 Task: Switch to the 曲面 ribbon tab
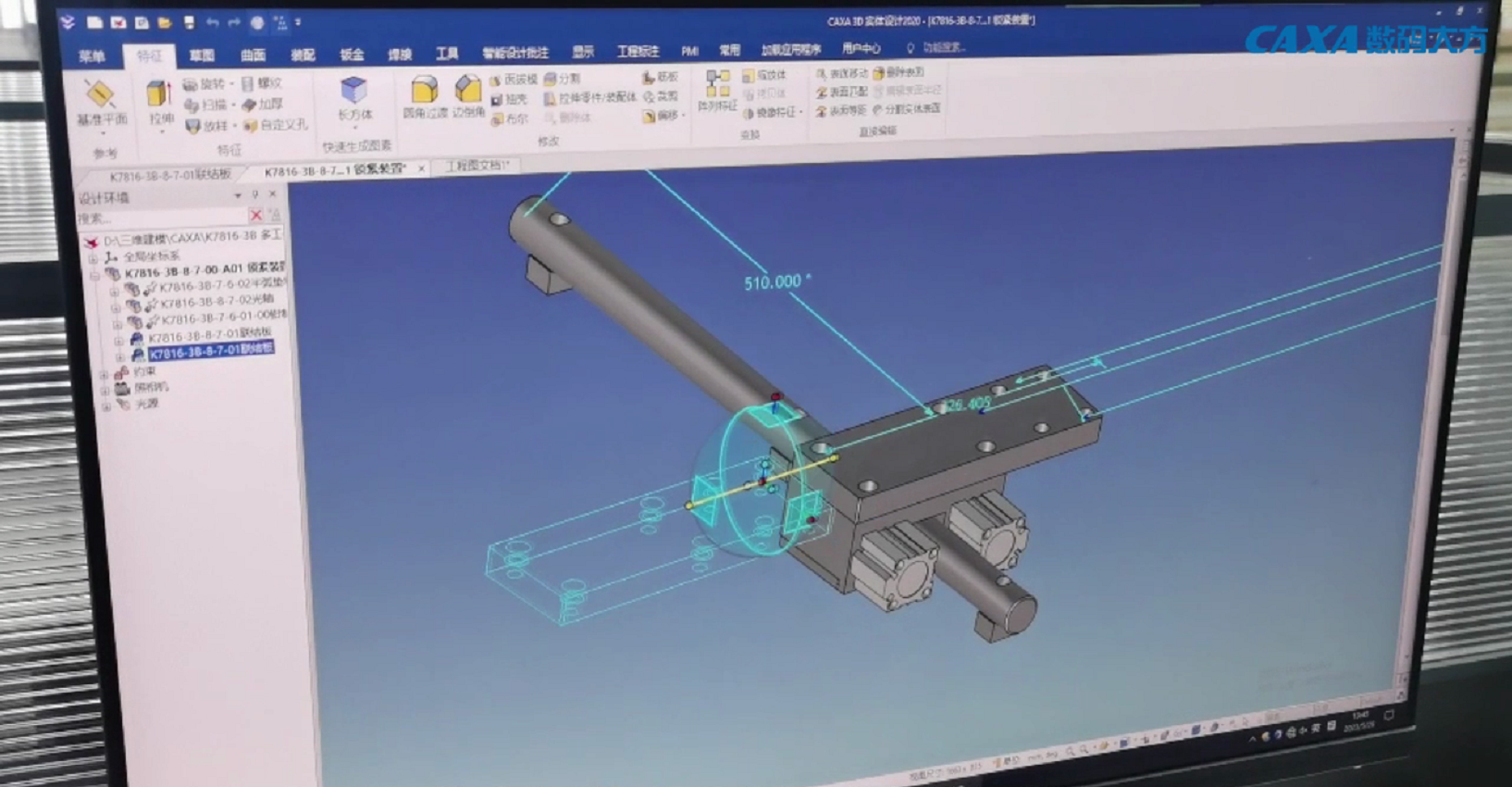coord(253,56)
